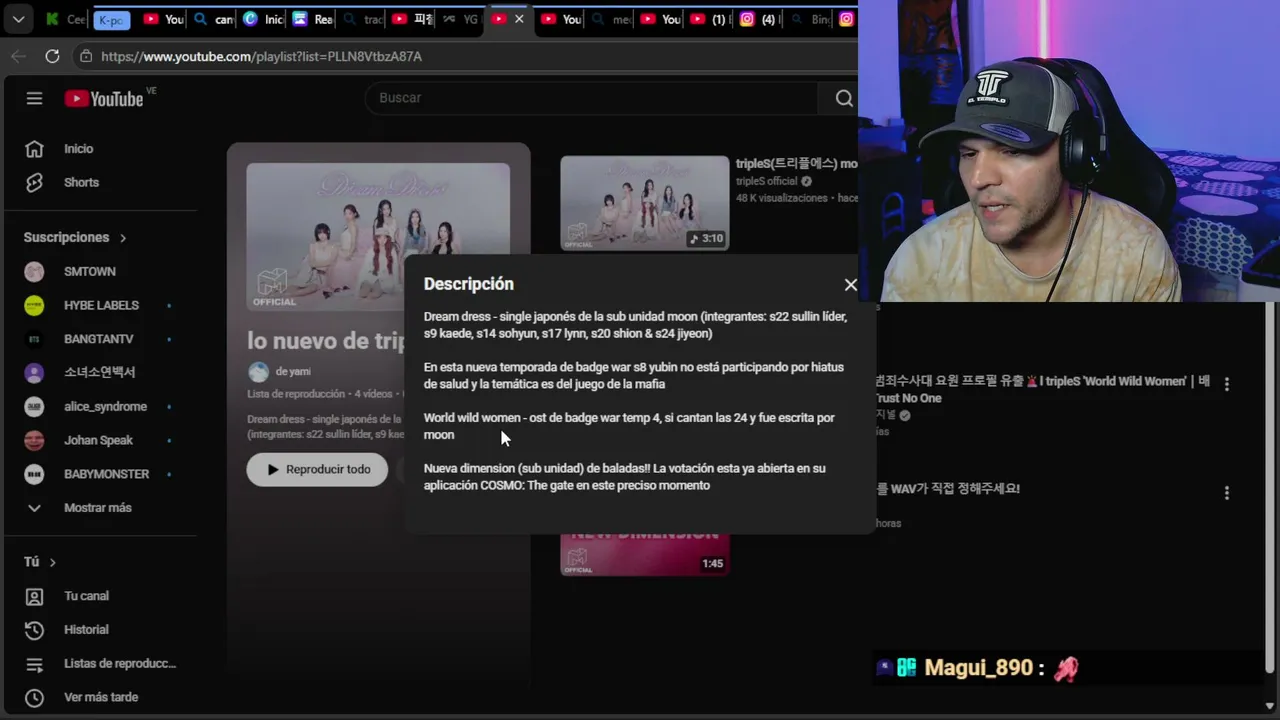1280x720 pixels.
Task: Open the yami channel avatar
Action: tap(259, 372)
